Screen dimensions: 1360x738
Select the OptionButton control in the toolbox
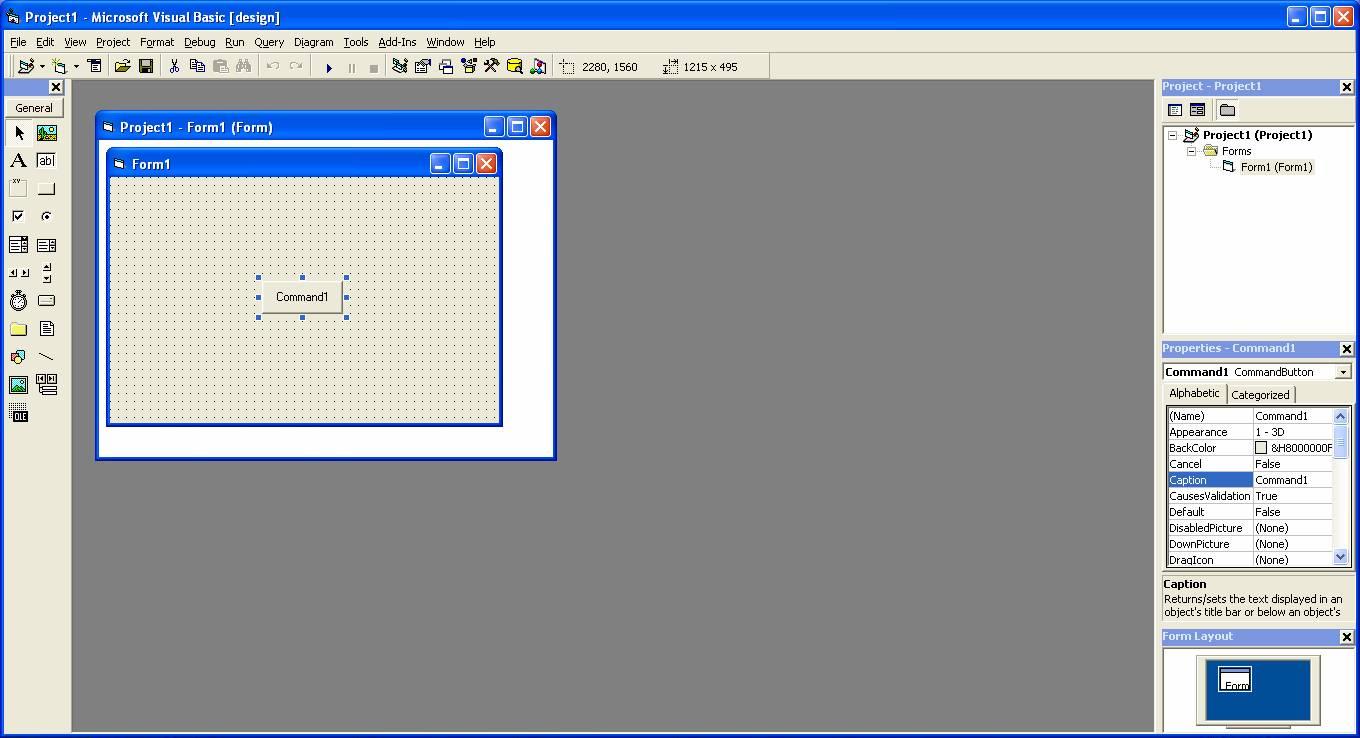[46, 216]
